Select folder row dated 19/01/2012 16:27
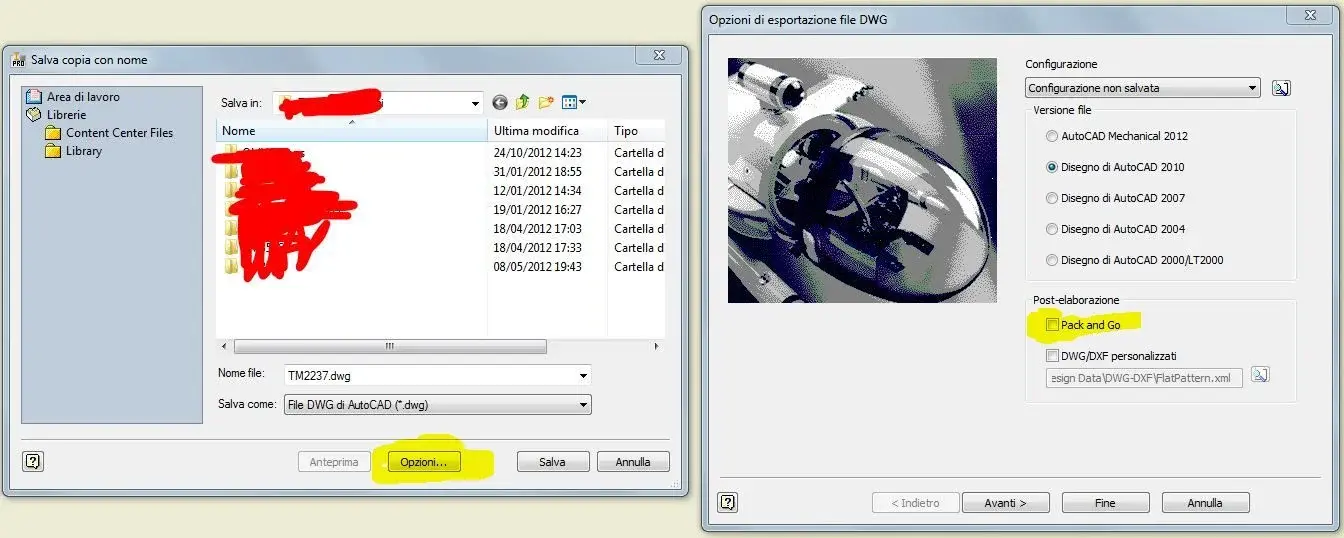Viewport: 1344px width, 538px height. pos(440,210)
